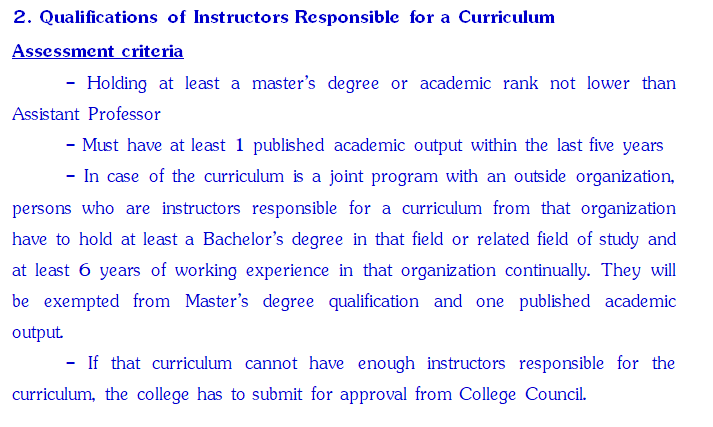Image resolution: width=713 pixels, height=427 pixels.
Task: Click the word 'If' starting last bullet
Action: pyautogui.click(x=93, y=363)
